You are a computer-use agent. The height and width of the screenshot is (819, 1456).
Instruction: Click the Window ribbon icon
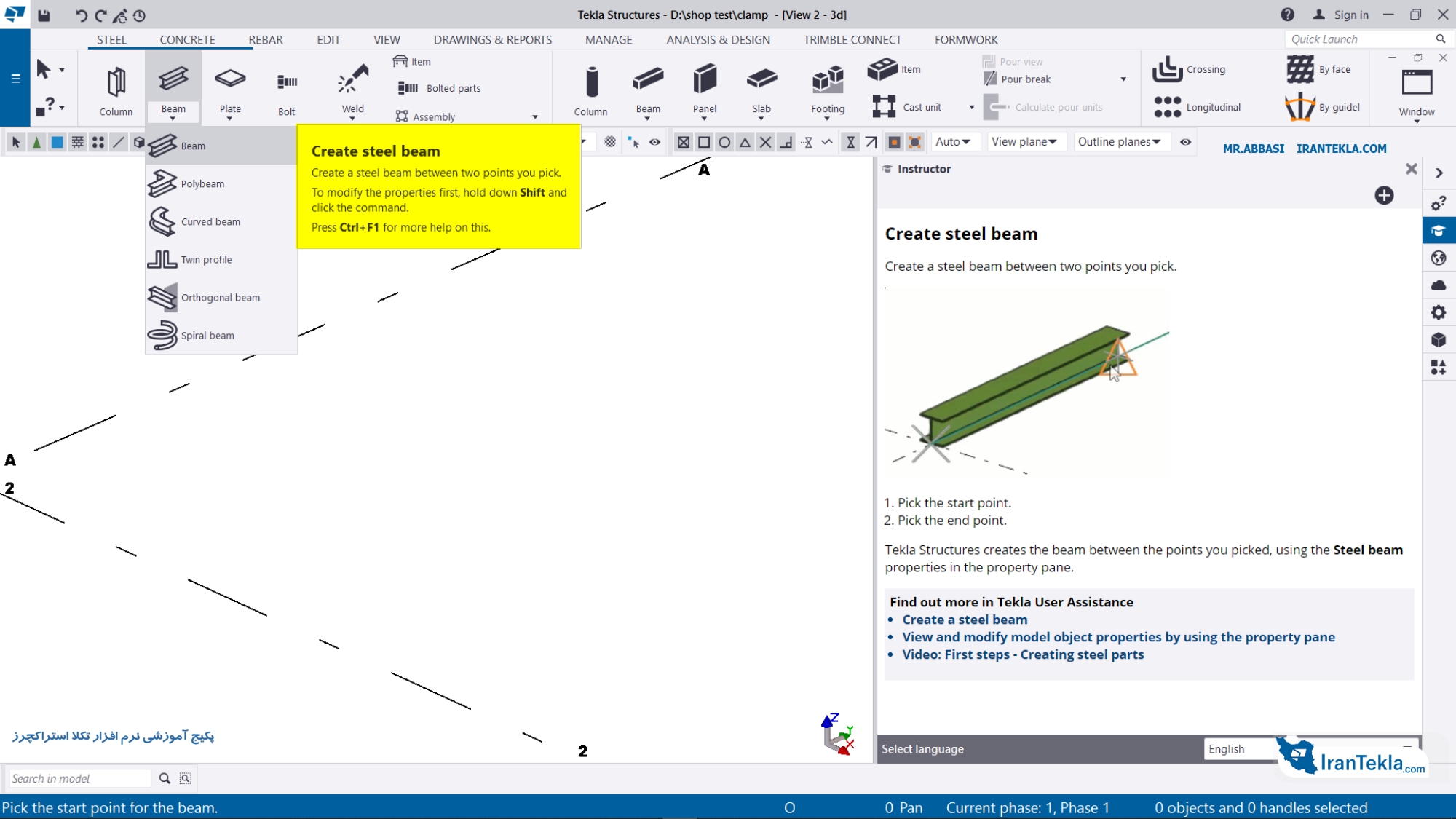[x=1417, y=83]
